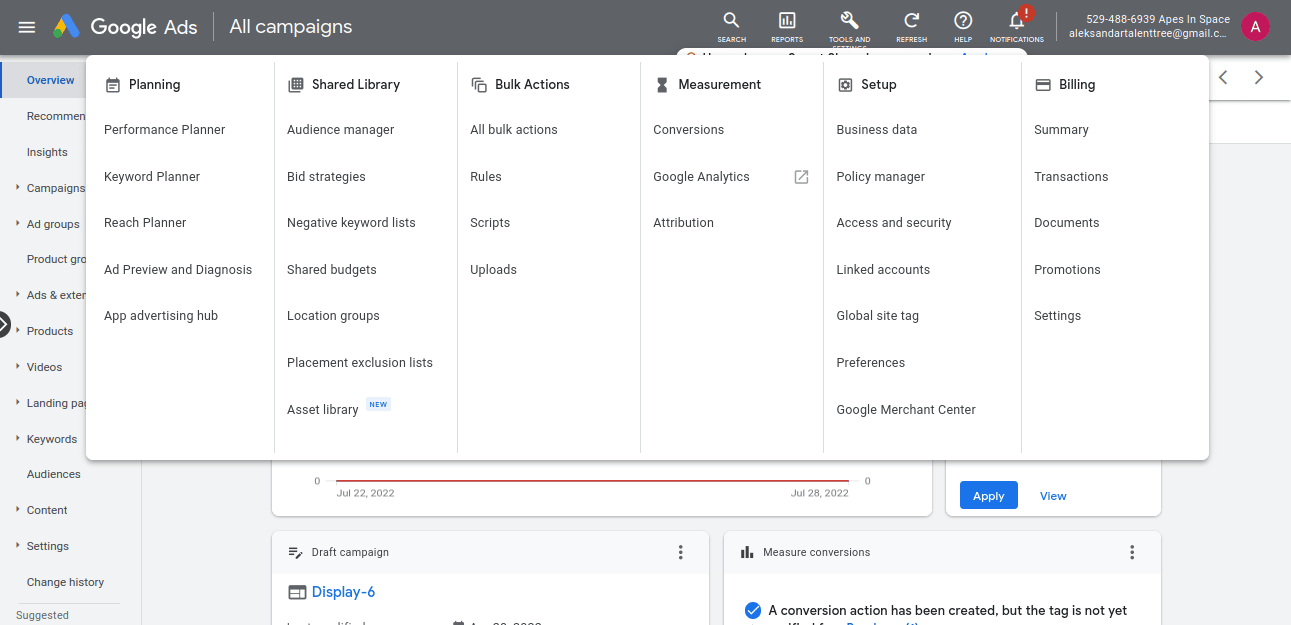Open Performance Planner

(x=165, y=130)
